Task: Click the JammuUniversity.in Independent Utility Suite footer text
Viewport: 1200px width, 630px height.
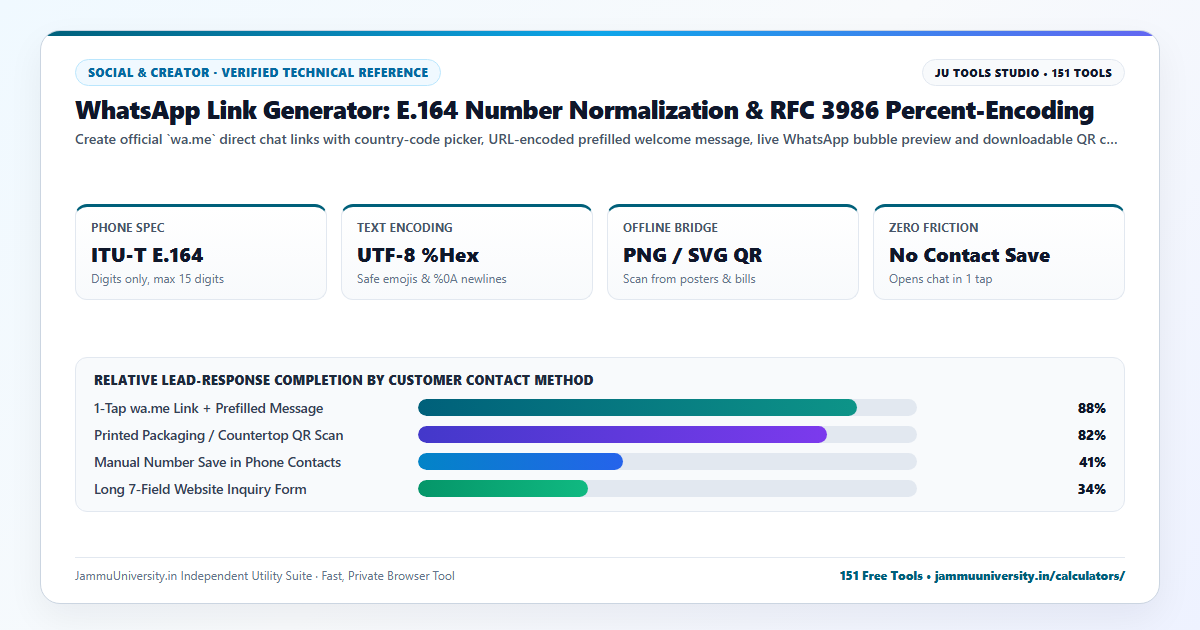Action: click(265, 576)
